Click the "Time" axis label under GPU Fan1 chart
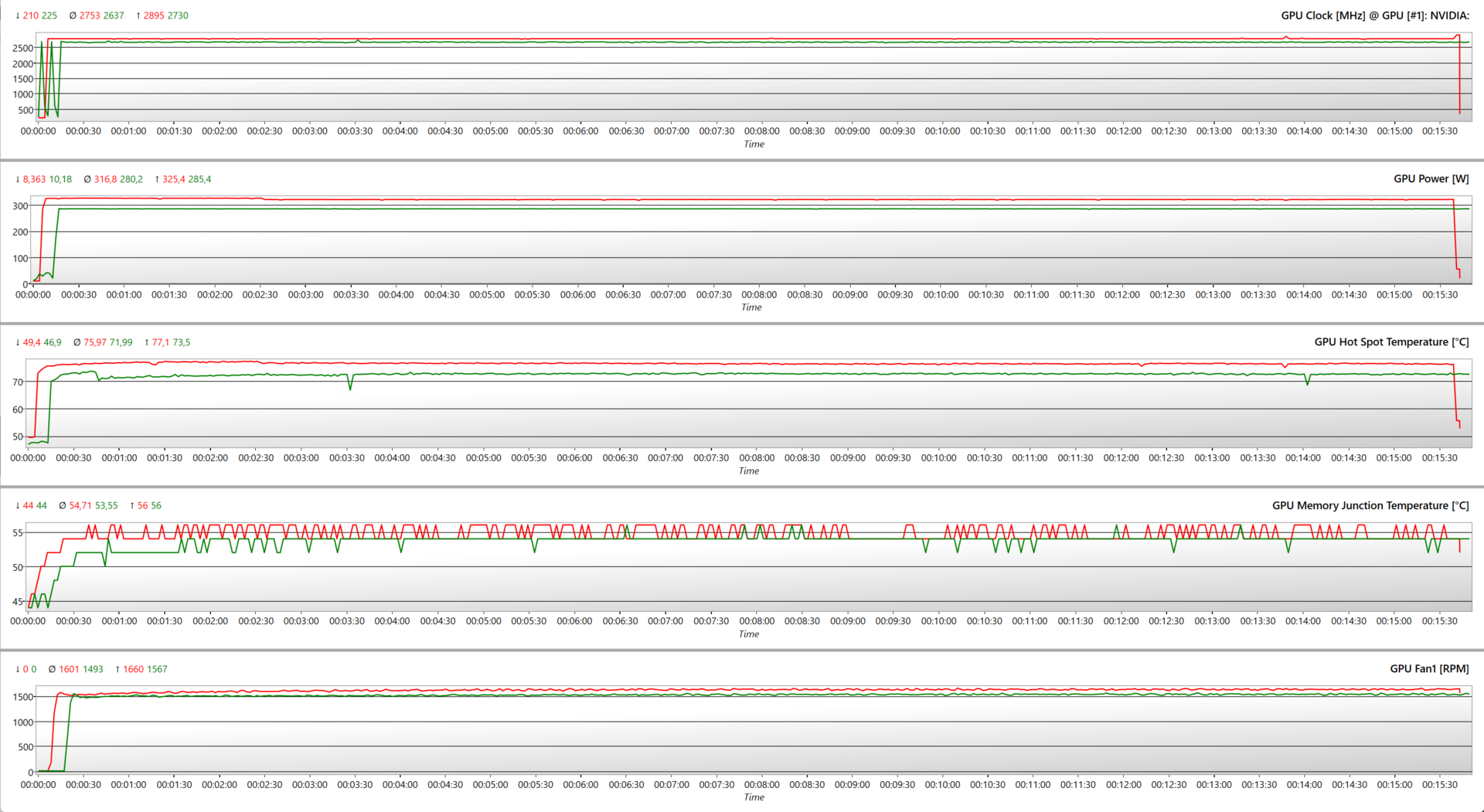The width and height of the screenshot is (1484, 812). tap(754, 797)
